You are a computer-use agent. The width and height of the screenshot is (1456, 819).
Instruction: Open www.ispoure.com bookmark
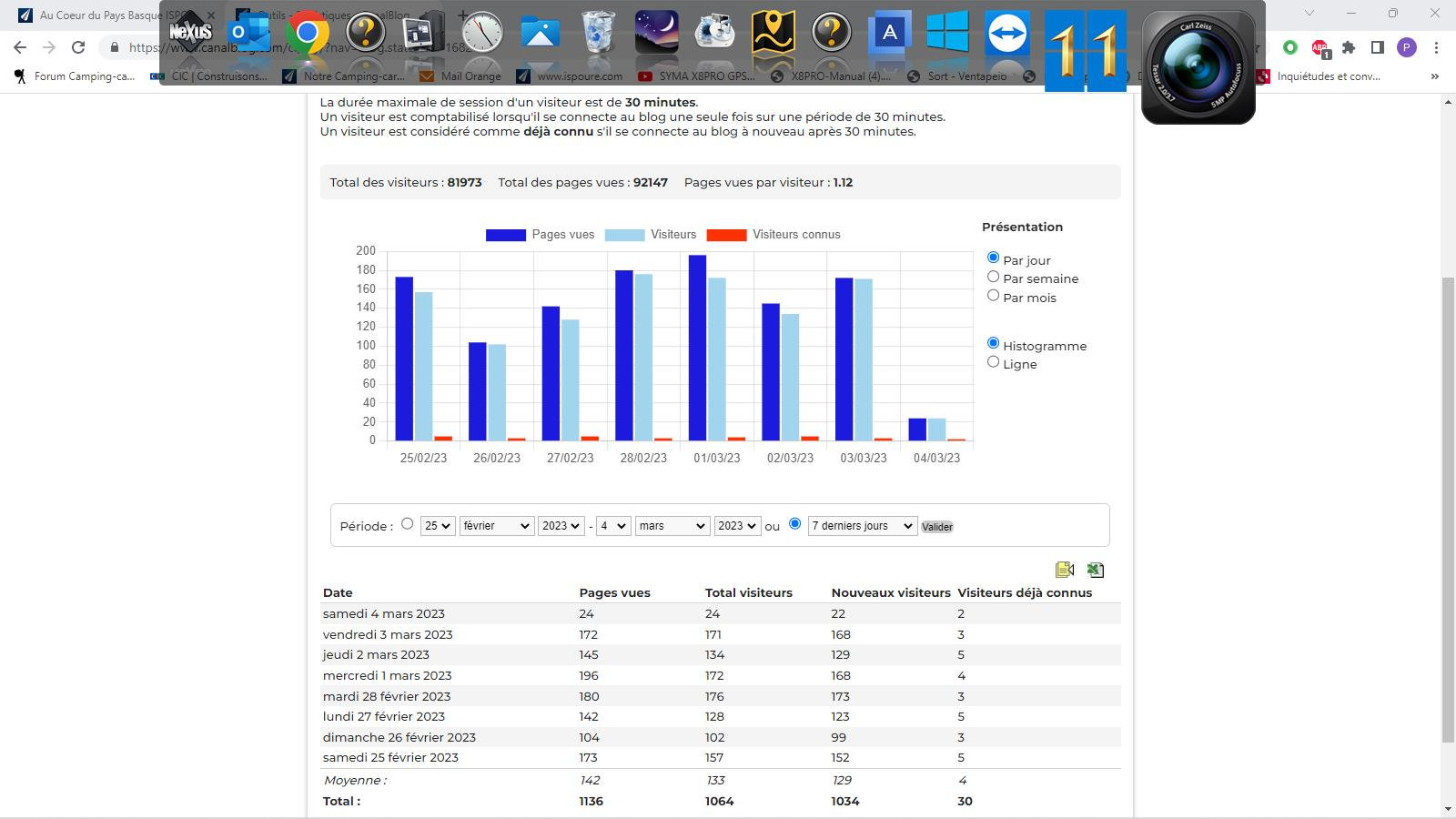pos(570,76)
